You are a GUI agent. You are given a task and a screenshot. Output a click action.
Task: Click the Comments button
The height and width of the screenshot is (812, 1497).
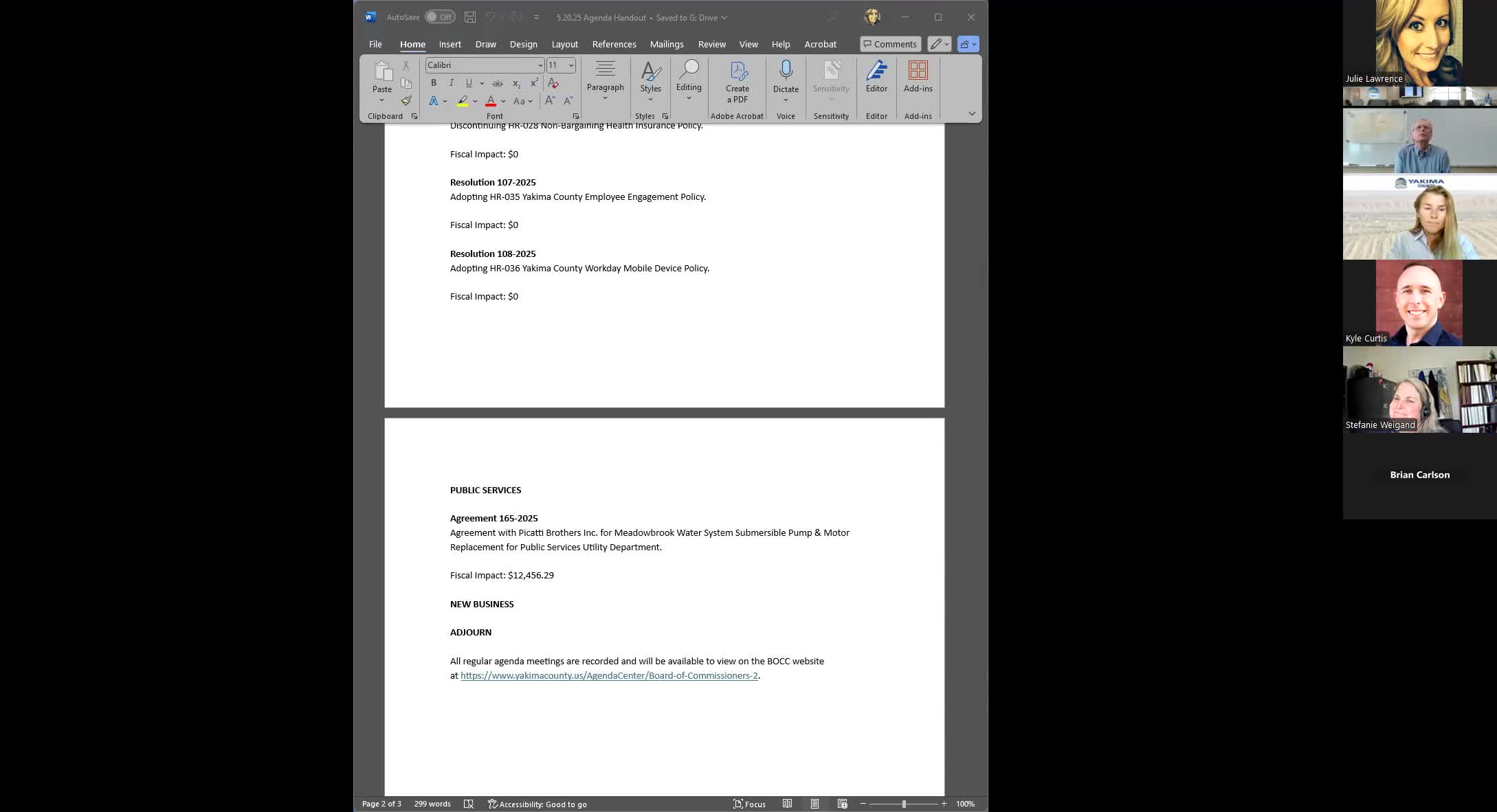pyautogui.click(x=889, y=44)
